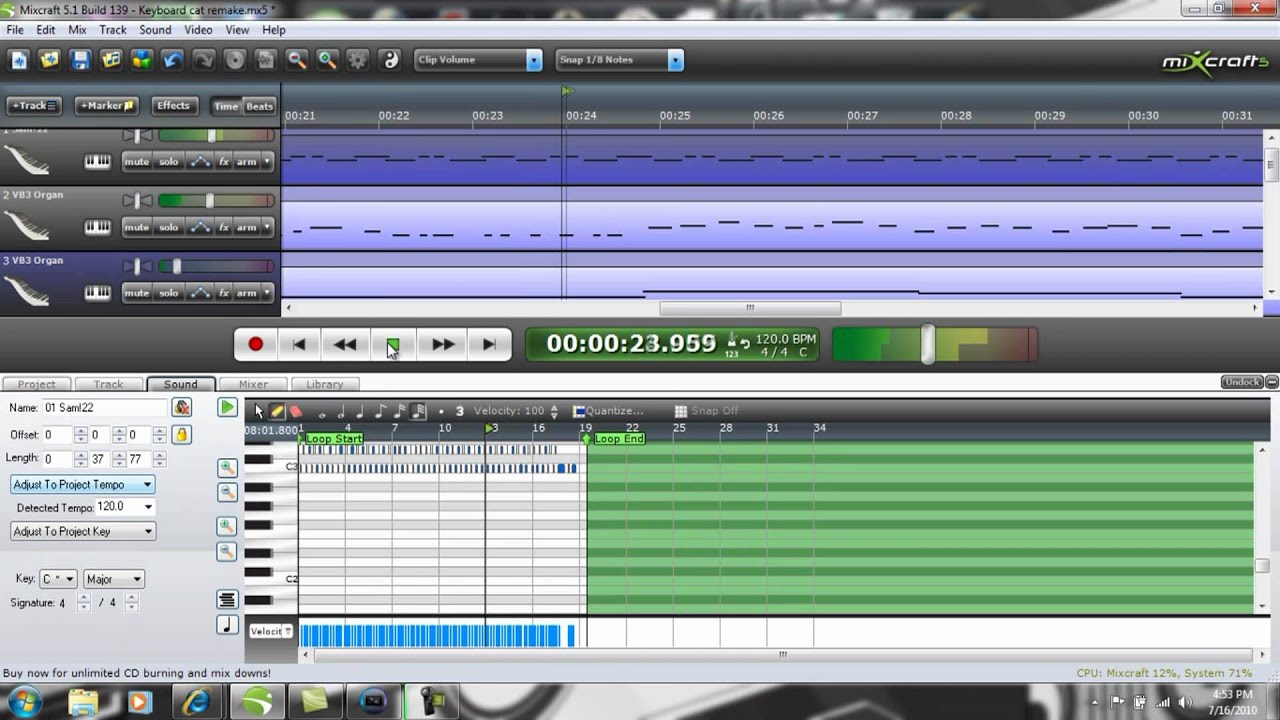Click the Redo arrow icon
The width and height of the screenshot is (1280, 720).
click(x=204, y=60)
